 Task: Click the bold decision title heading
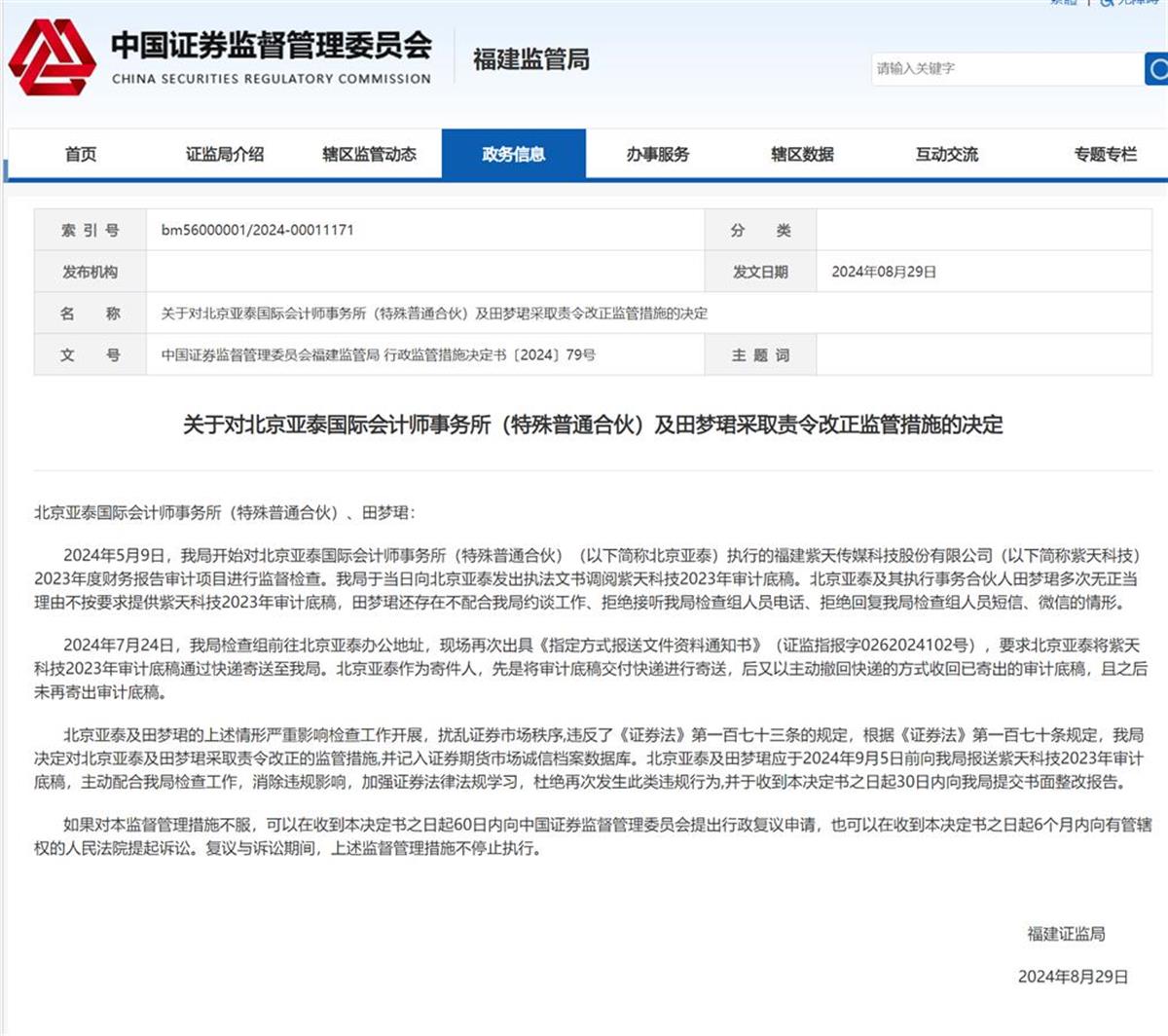click(x=593, y=425)
